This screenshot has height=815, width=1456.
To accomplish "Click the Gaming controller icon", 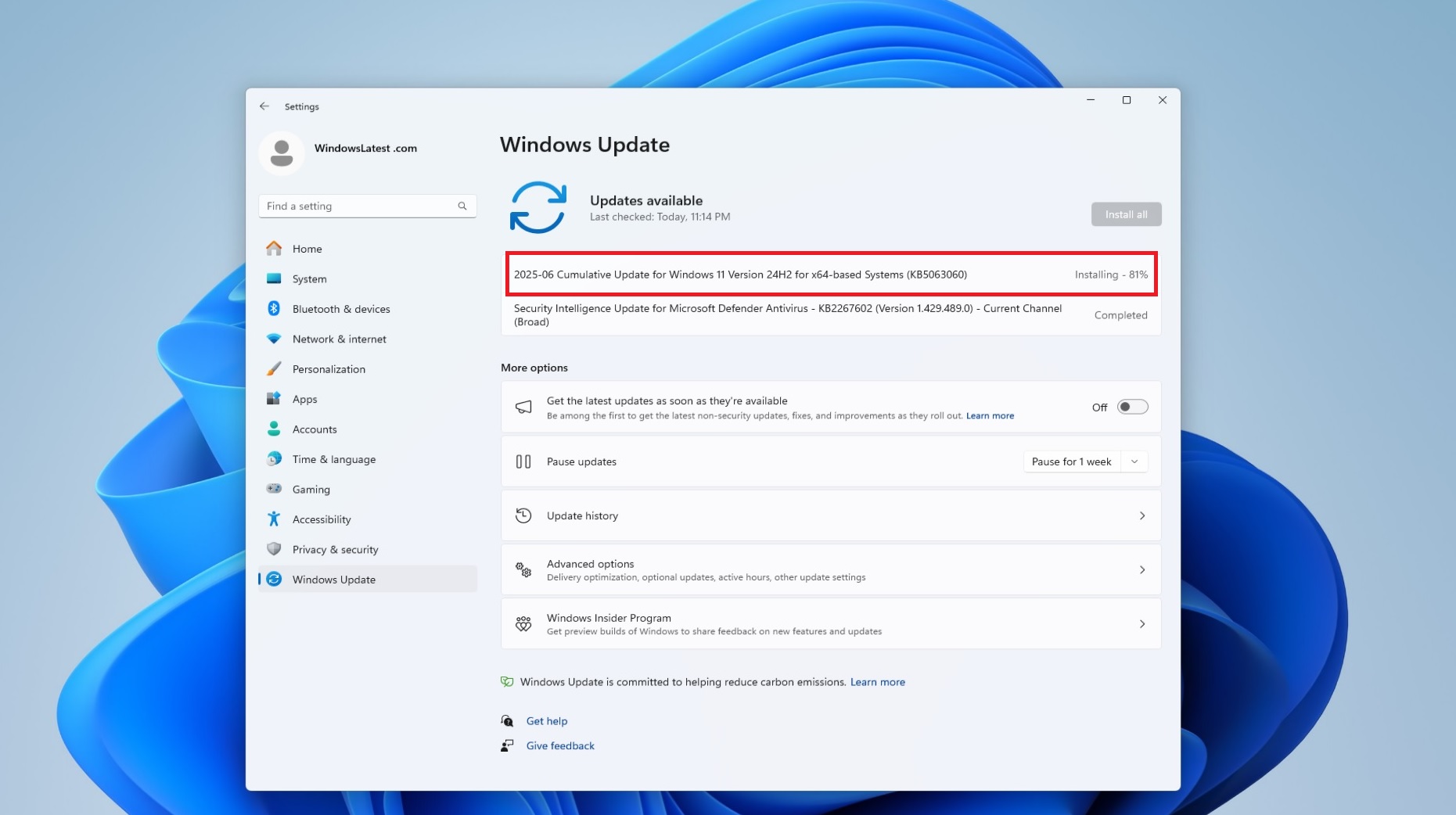I will pyautogui.click(x=274, y=489).
